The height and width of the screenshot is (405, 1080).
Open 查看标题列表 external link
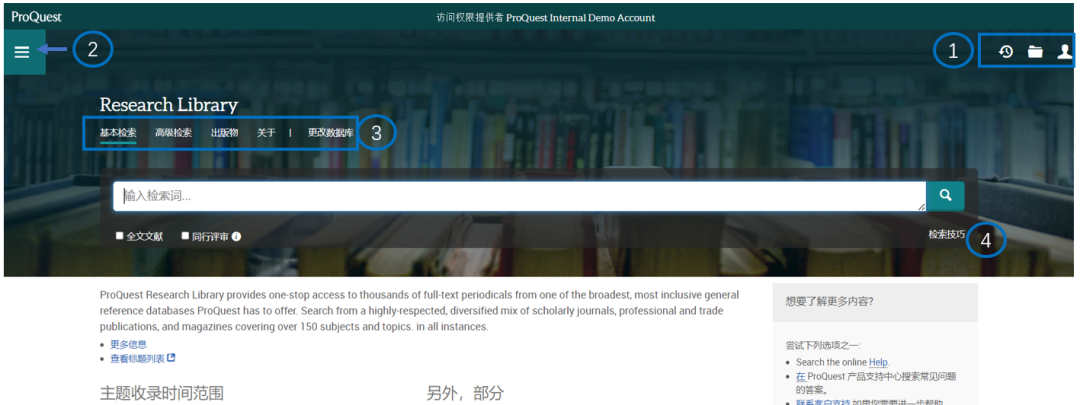point(143,358)
